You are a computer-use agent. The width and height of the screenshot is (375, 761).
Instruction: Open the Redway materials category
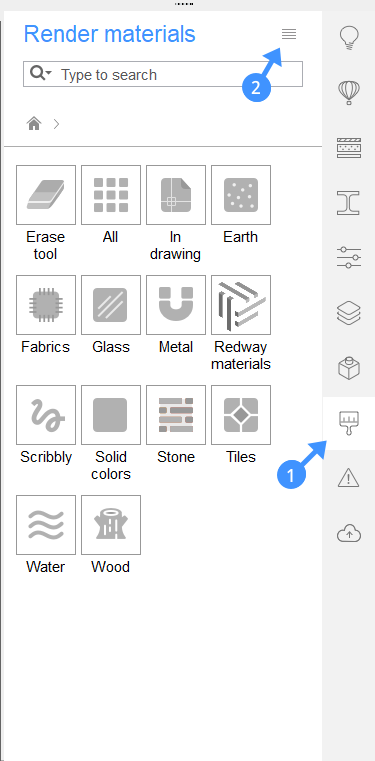[241, 305]
